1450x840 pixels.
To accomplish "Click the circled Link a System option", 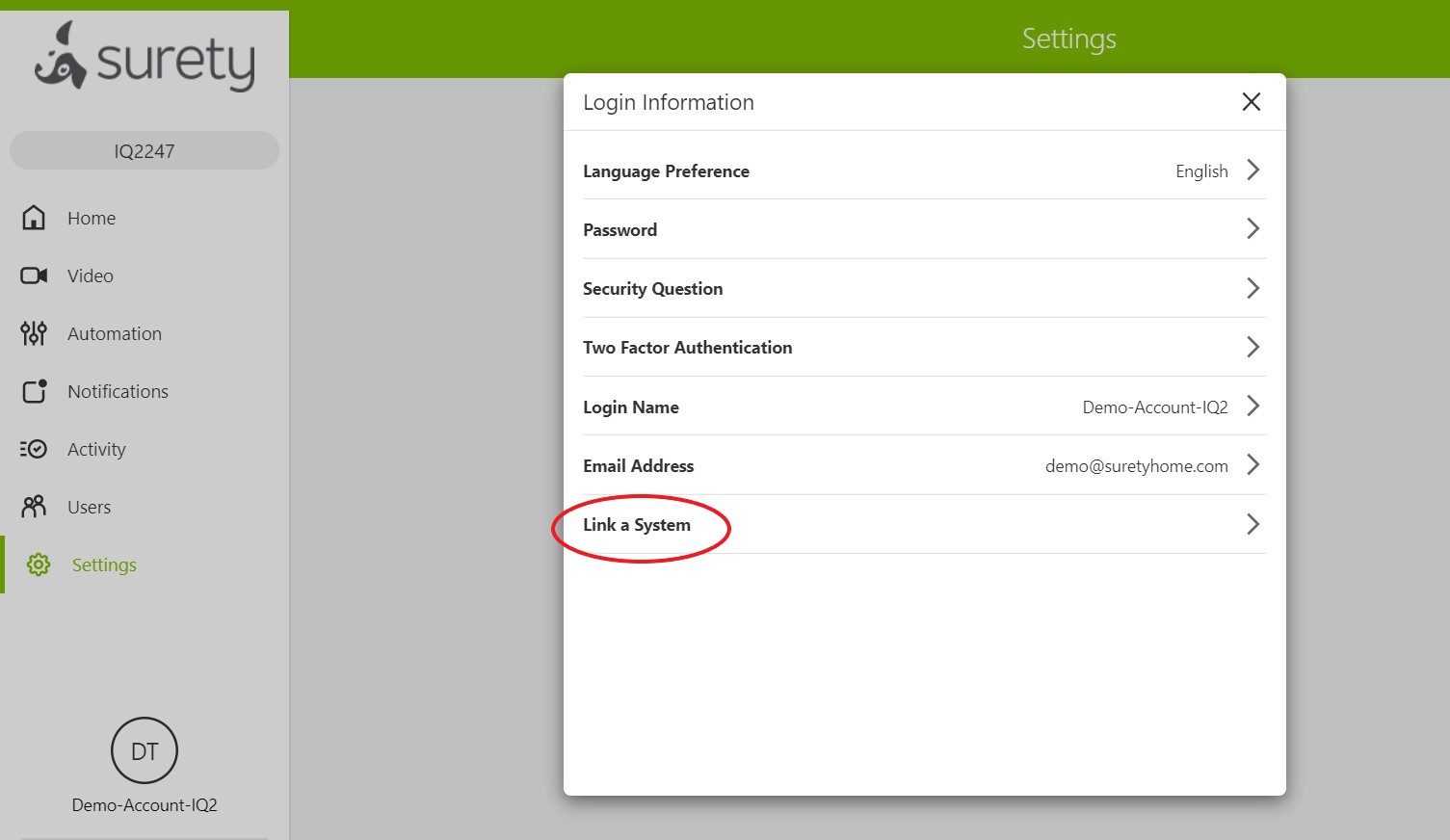I will [x=637, y=525].
